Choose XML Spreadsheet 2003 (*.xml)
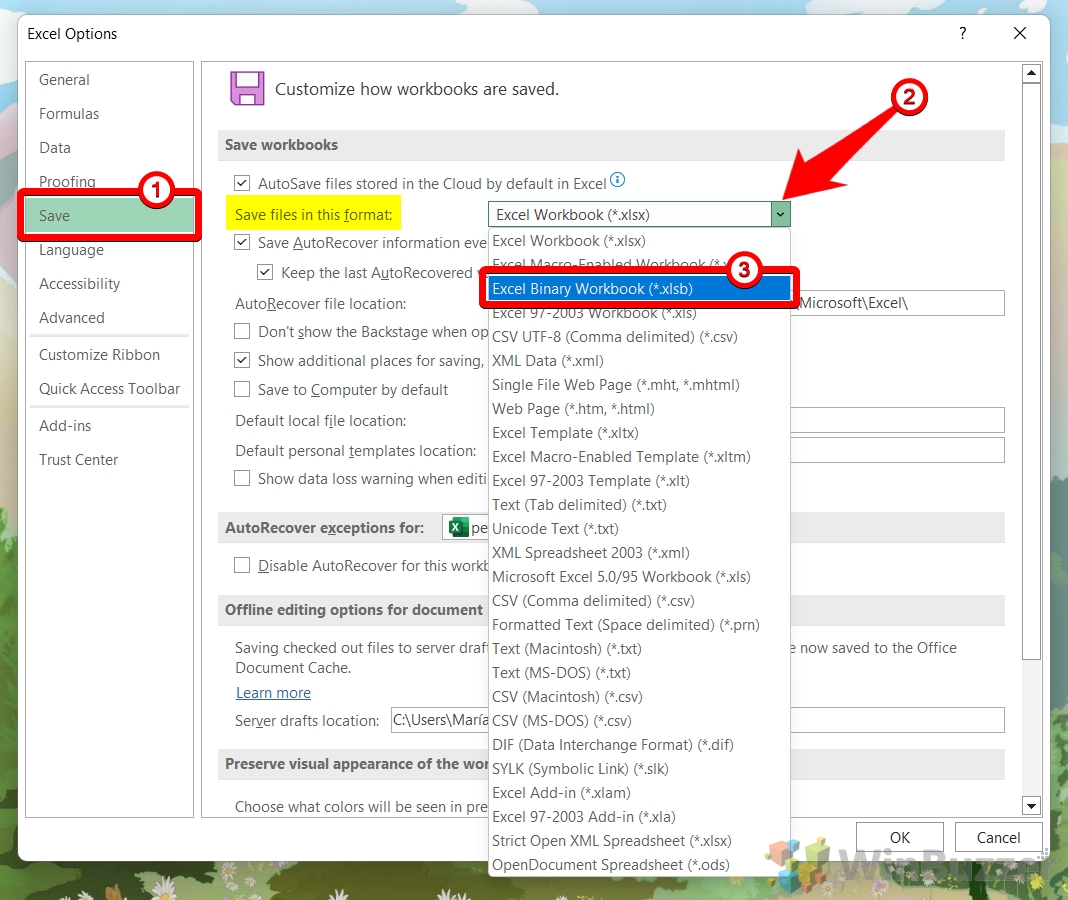This screenshot has height=900, width=1068. click(640, 553)
